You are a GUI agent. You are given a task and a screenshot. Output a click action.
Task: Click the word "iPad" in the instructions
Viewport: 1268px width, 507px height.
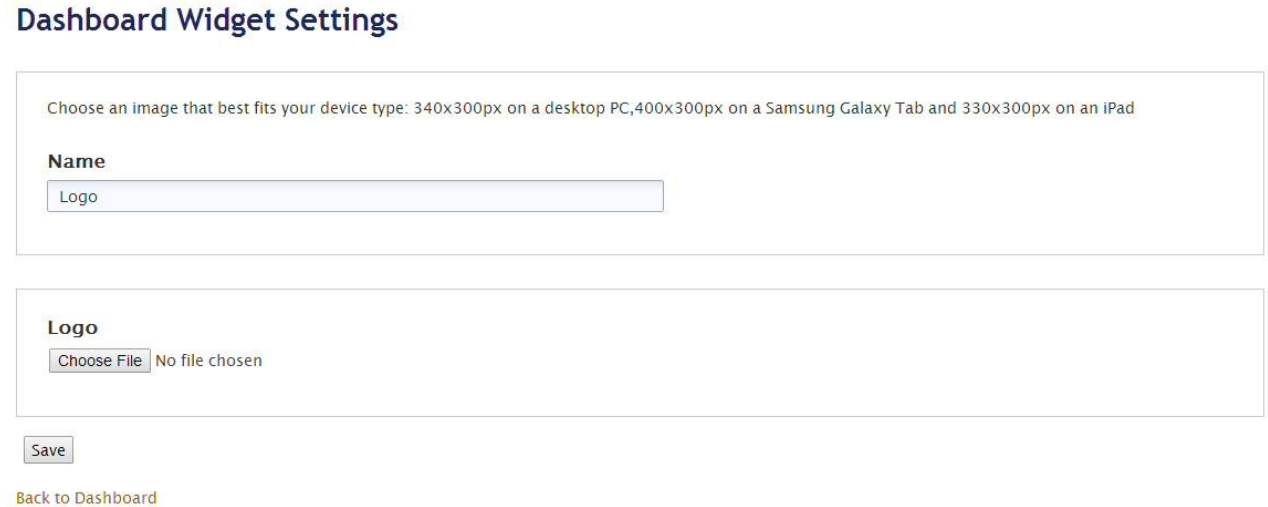[1117, 108]
